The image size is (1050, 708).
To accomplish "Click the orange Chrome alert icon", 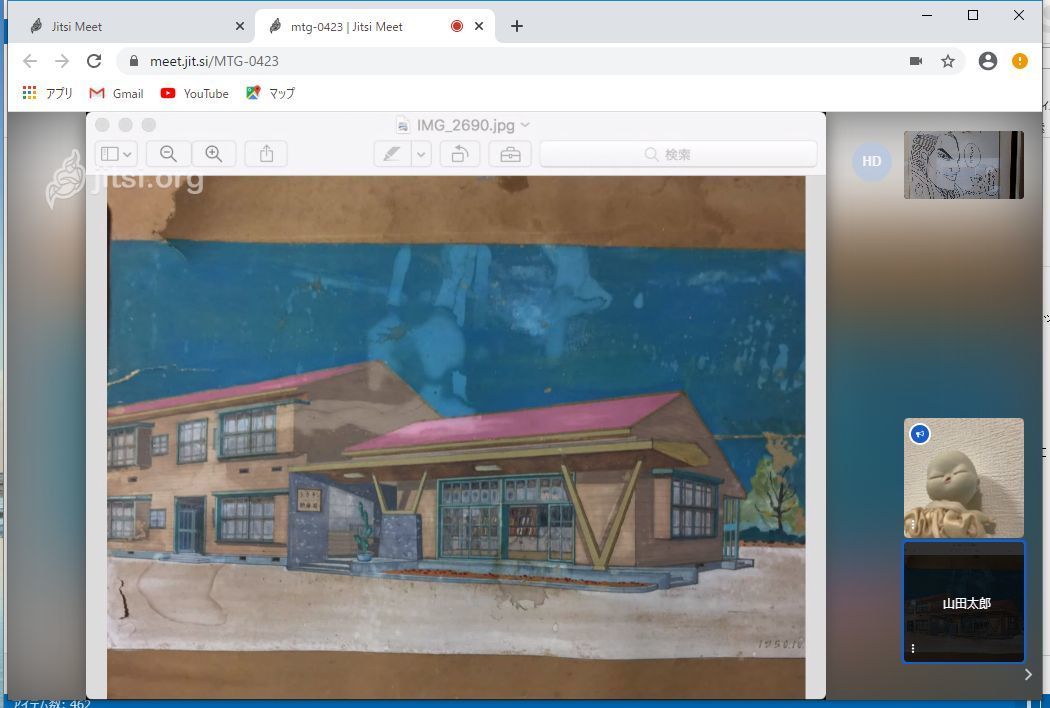I will [1019, 61].
